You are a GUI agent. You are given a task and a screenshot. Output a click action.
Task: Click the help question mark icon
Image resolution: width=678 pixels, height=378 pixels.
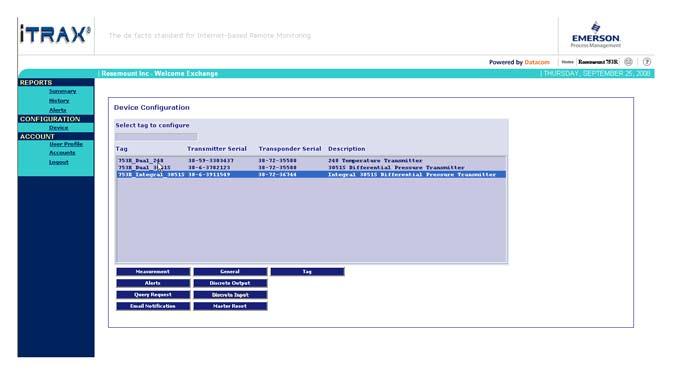pyautogui.click(x=646, y=62)
